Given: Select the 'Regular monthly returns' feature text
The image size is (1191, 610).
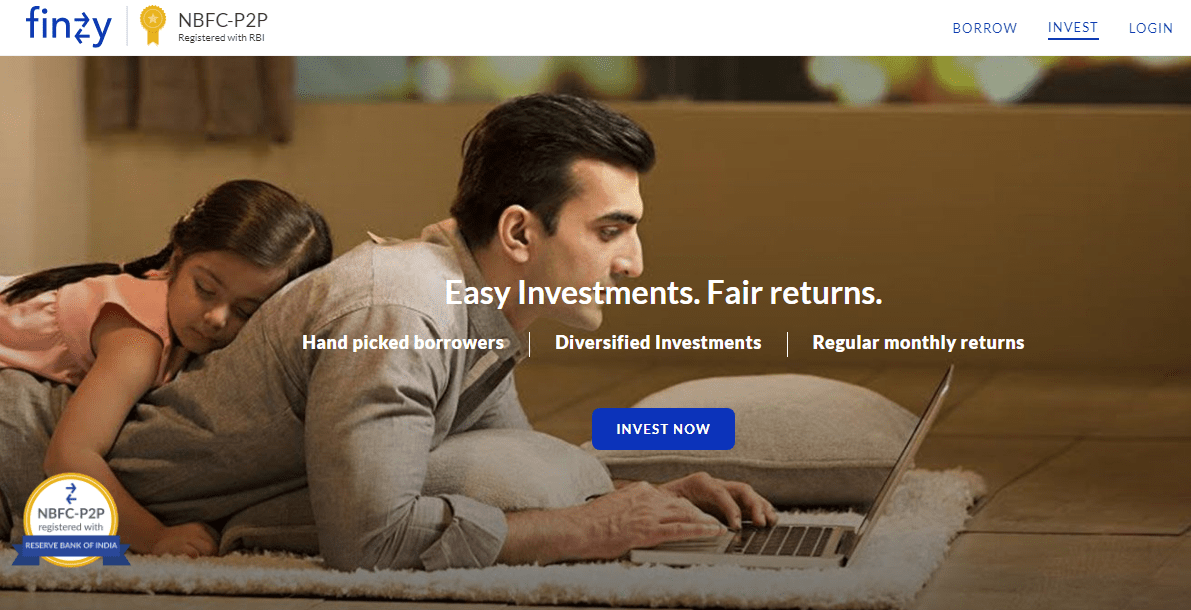Looking at the screenshot, I should pyautogui.click(x=918, y=343).
